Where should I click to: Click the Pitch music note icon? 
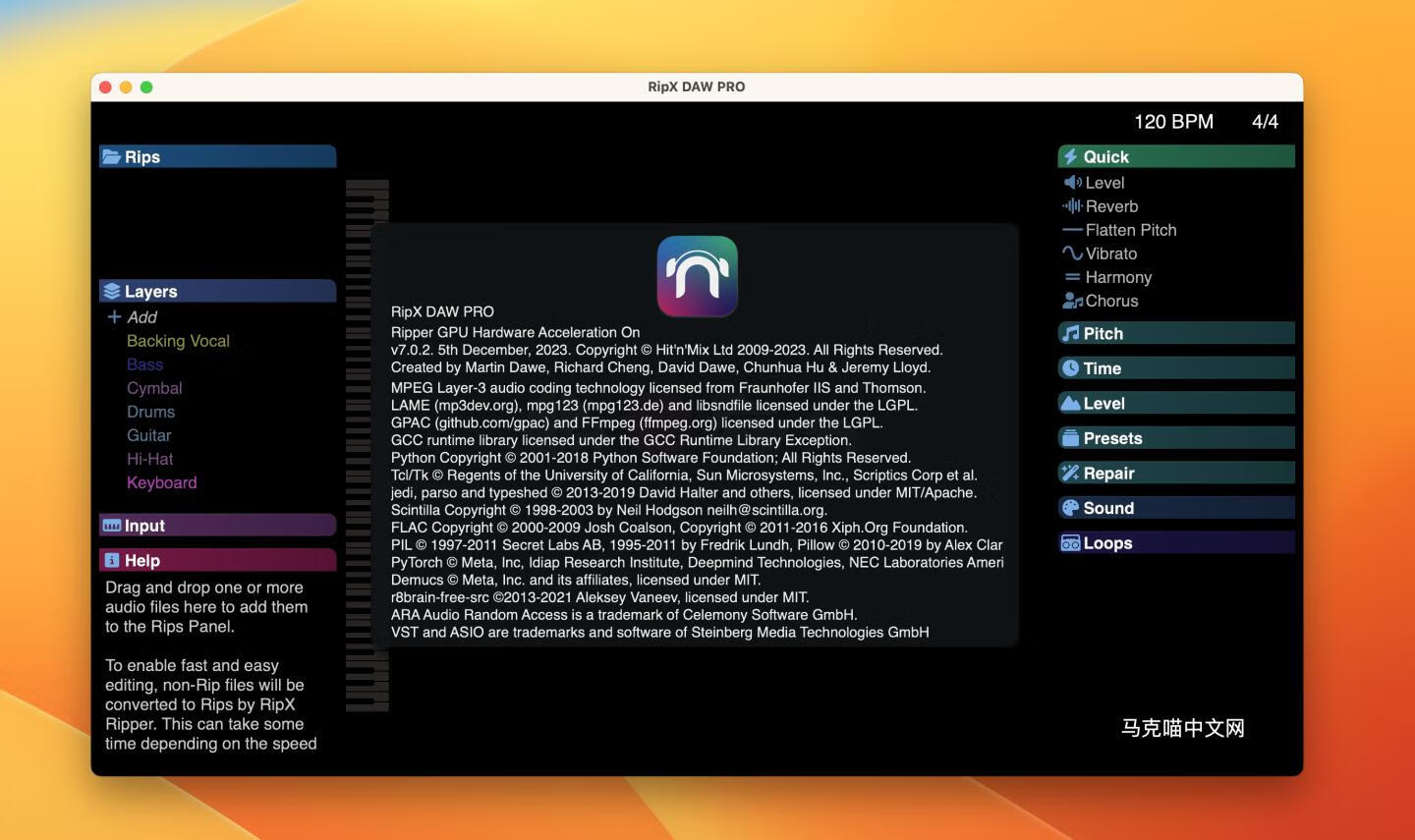1070,333
